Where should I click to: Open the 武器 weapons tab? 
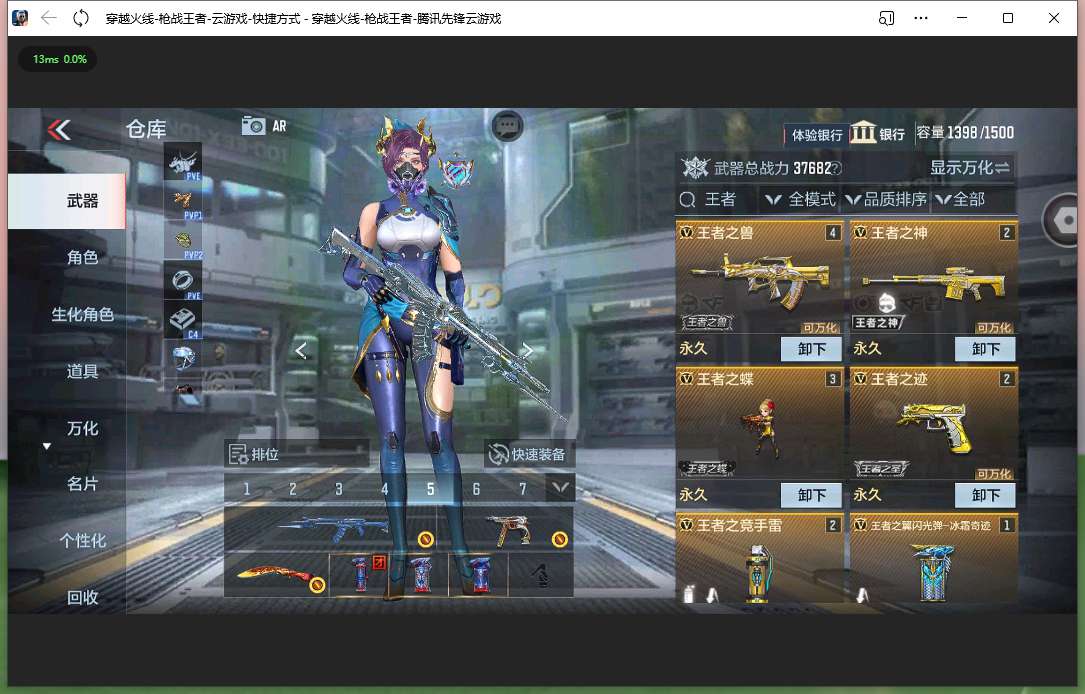coord(68,201)
